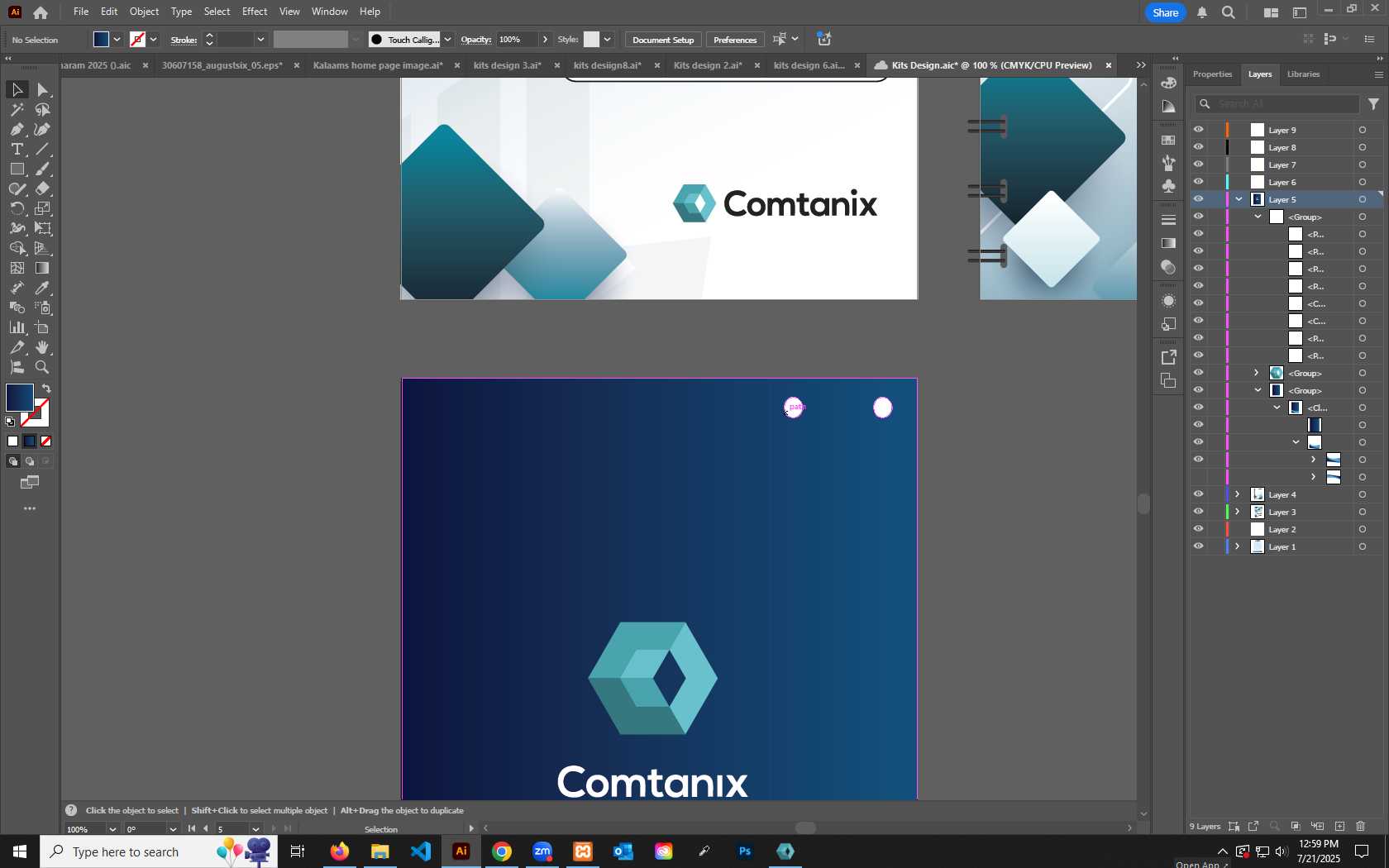
Task: Switch to kits design 3.ai tab
Action: (x=508, y=65)
